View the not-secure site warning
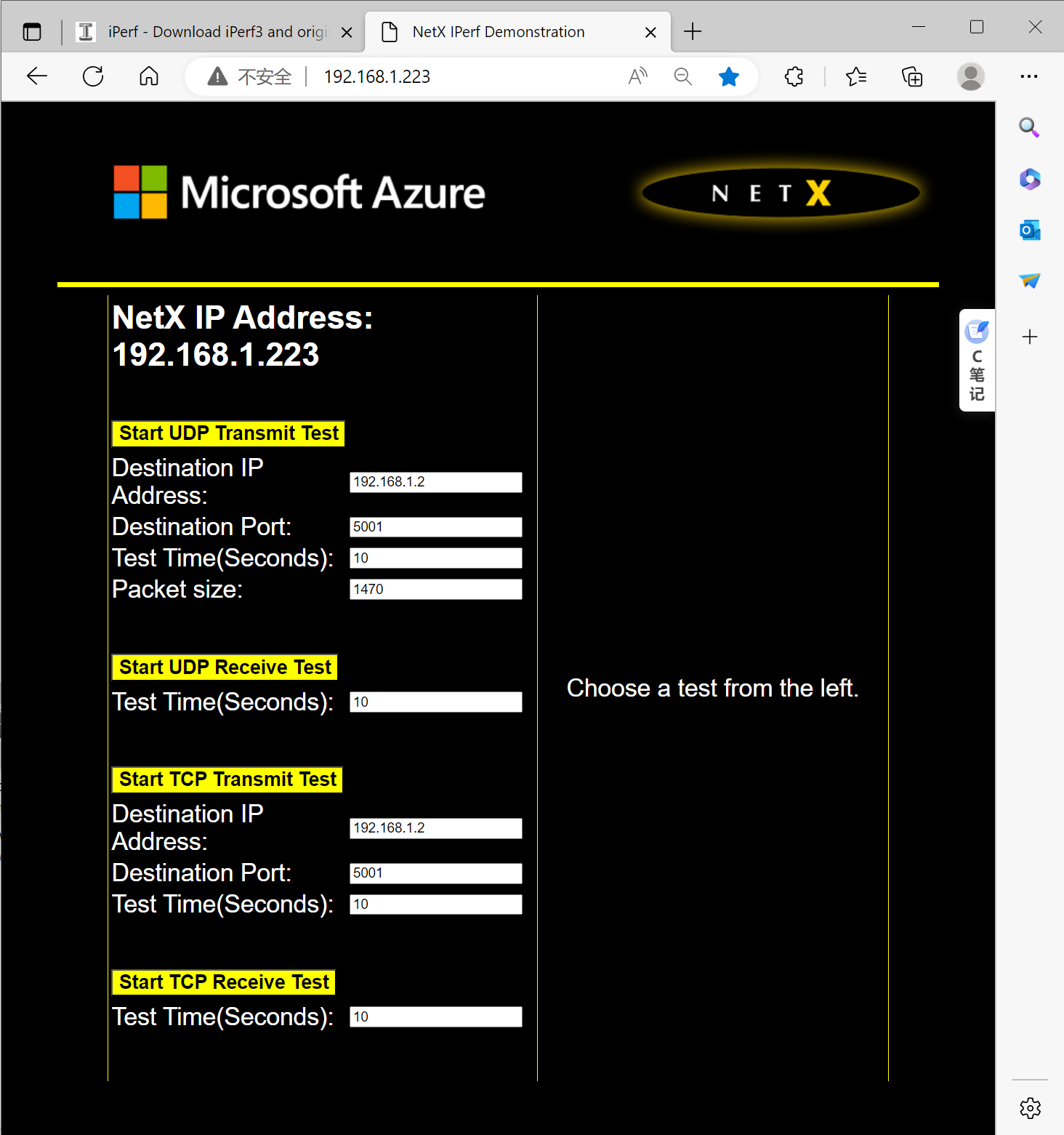1064x1135 pixels. [249, 76]
